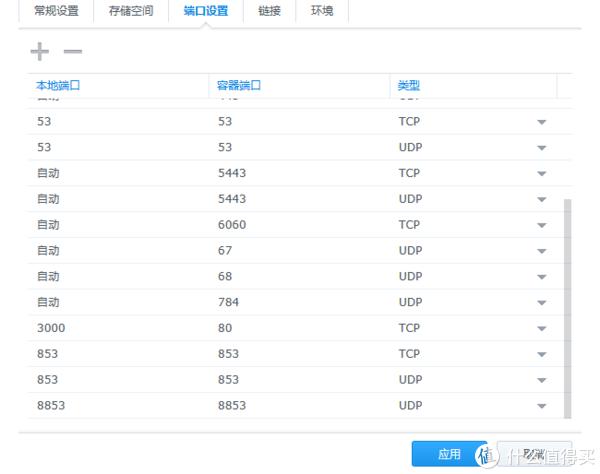Select container port 5443 in the UDP row
This screenshot has width=600, height=474.
tap(232, 199)
